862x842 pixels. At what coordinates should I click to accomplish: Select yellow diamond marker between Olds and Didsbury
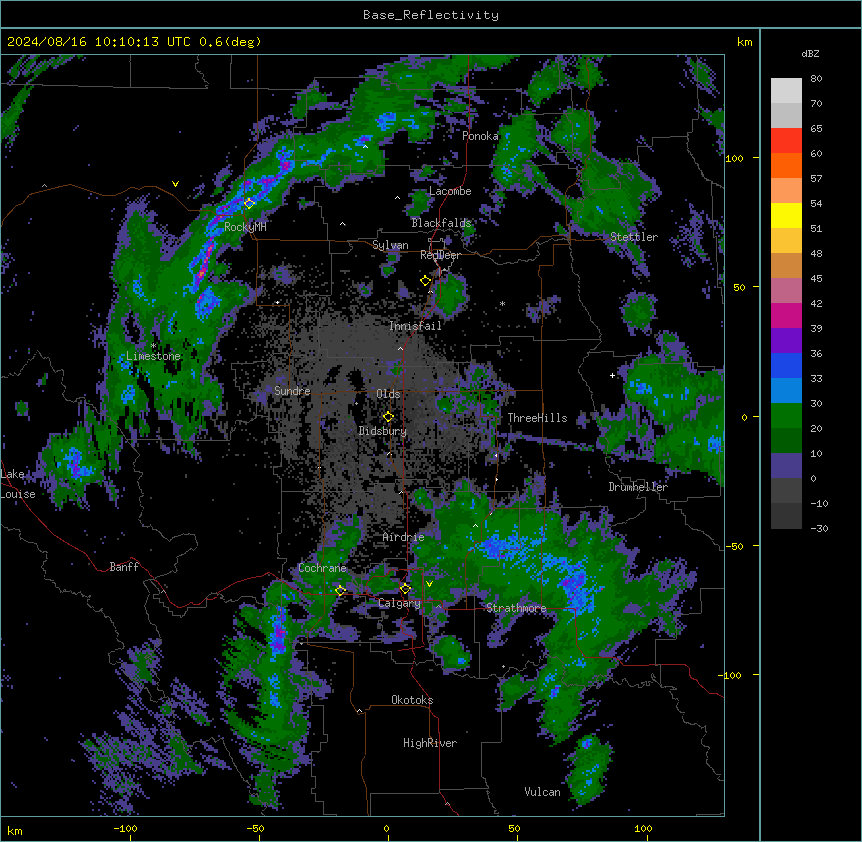[388, 417]
